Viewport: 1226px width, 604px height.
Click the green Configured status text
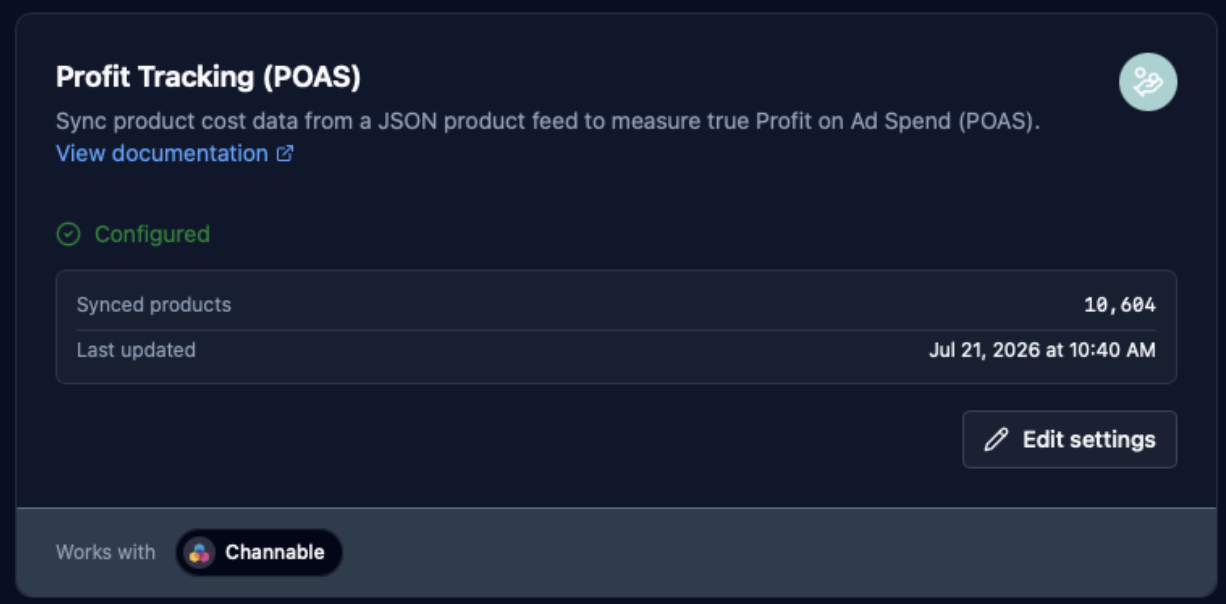pos(152,234)
